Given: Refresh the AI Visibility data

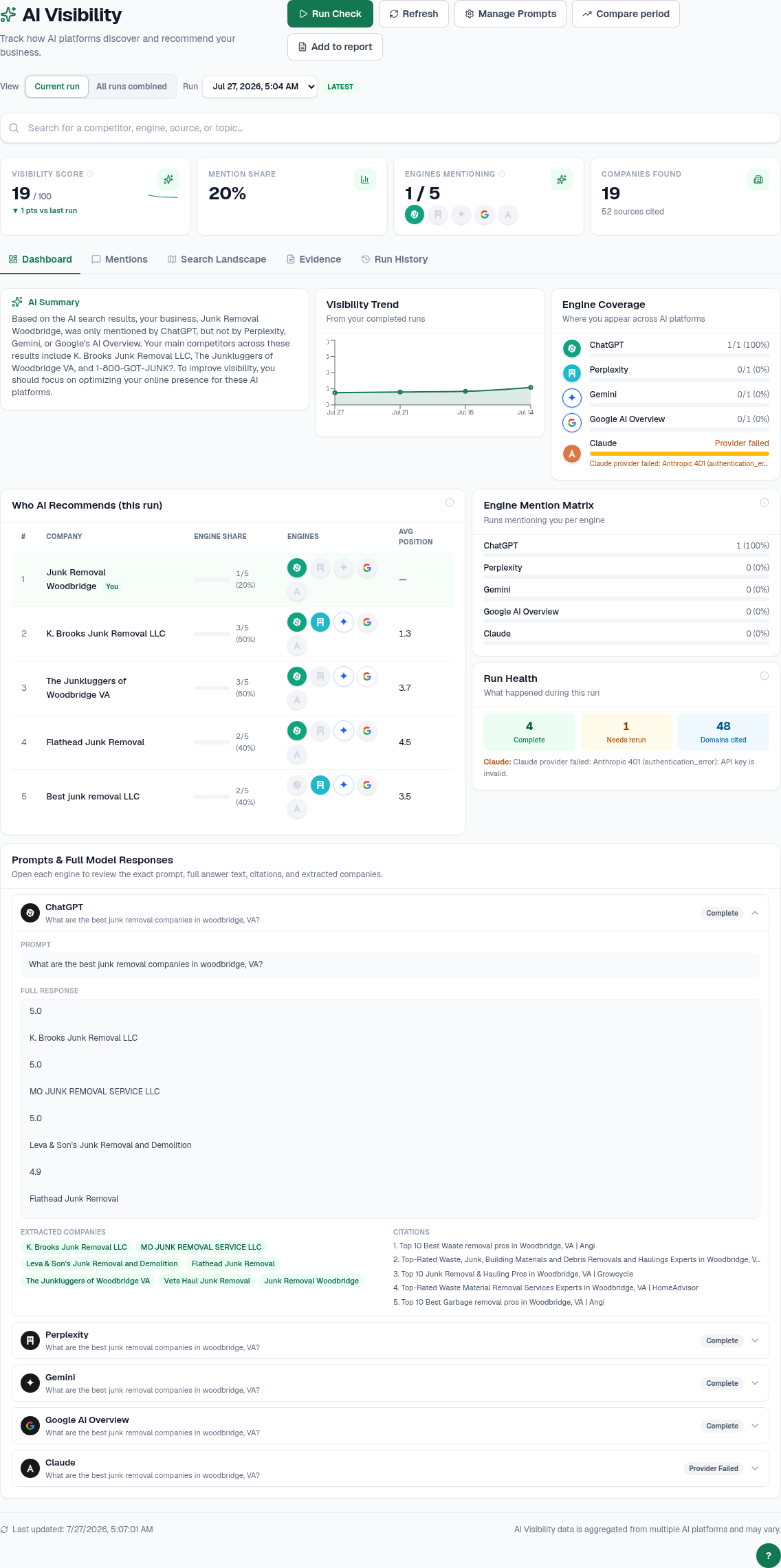Looking at the screenshot, I should coord(414,14).
